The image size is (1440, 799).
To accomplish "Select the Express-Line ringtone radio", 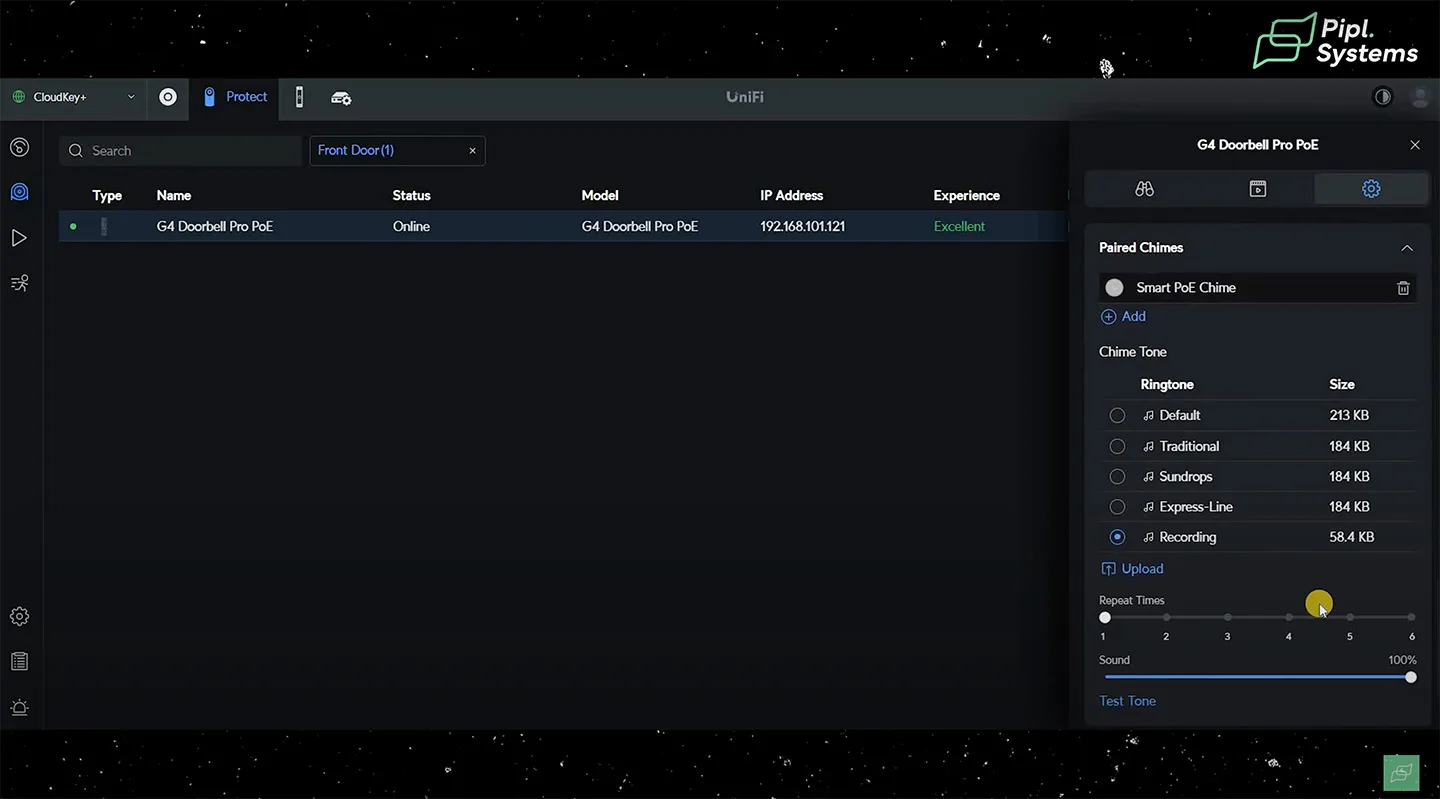I will 1117,507.
